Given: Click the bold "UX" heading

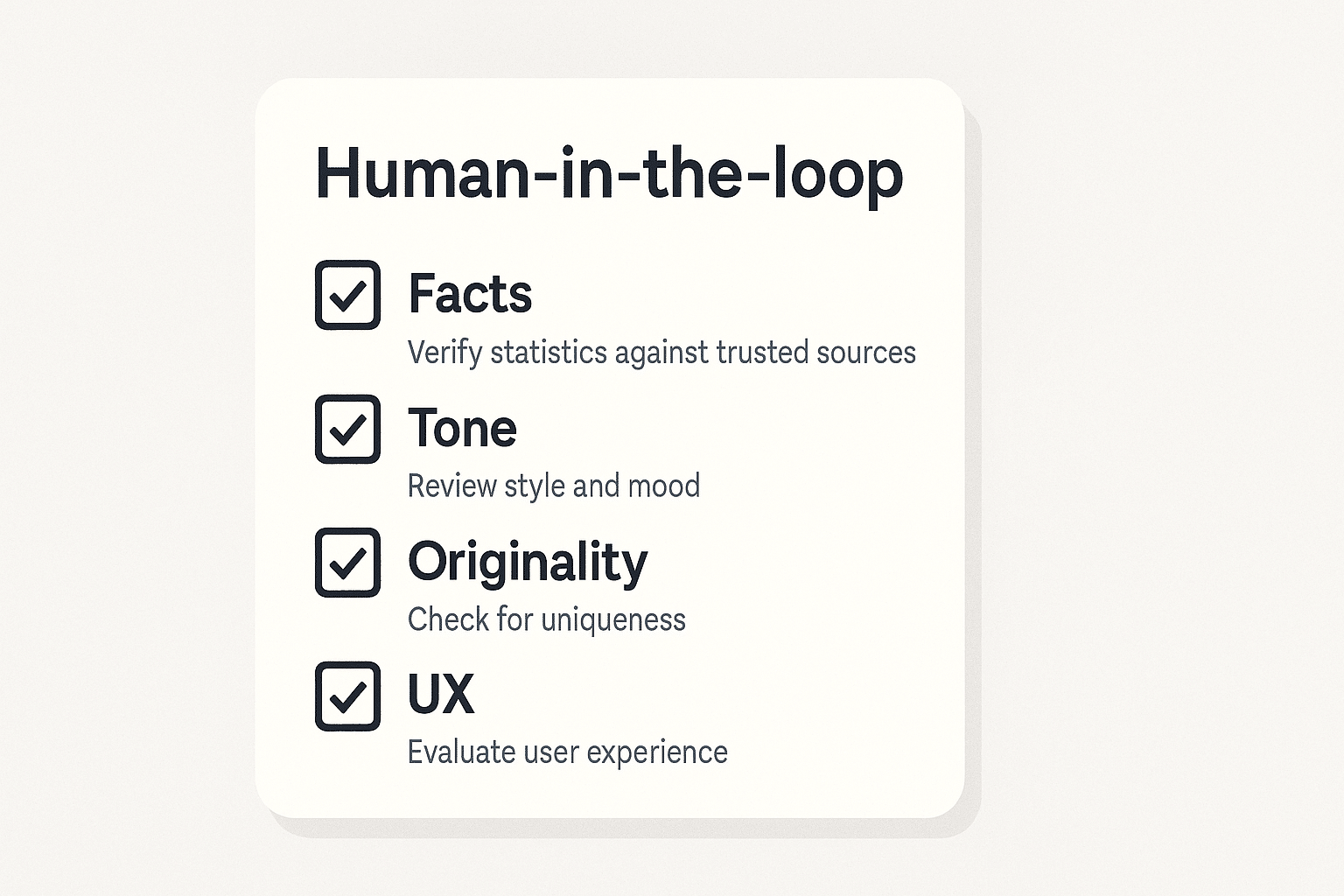Looking at the screenshot, I should pos(441,695).
